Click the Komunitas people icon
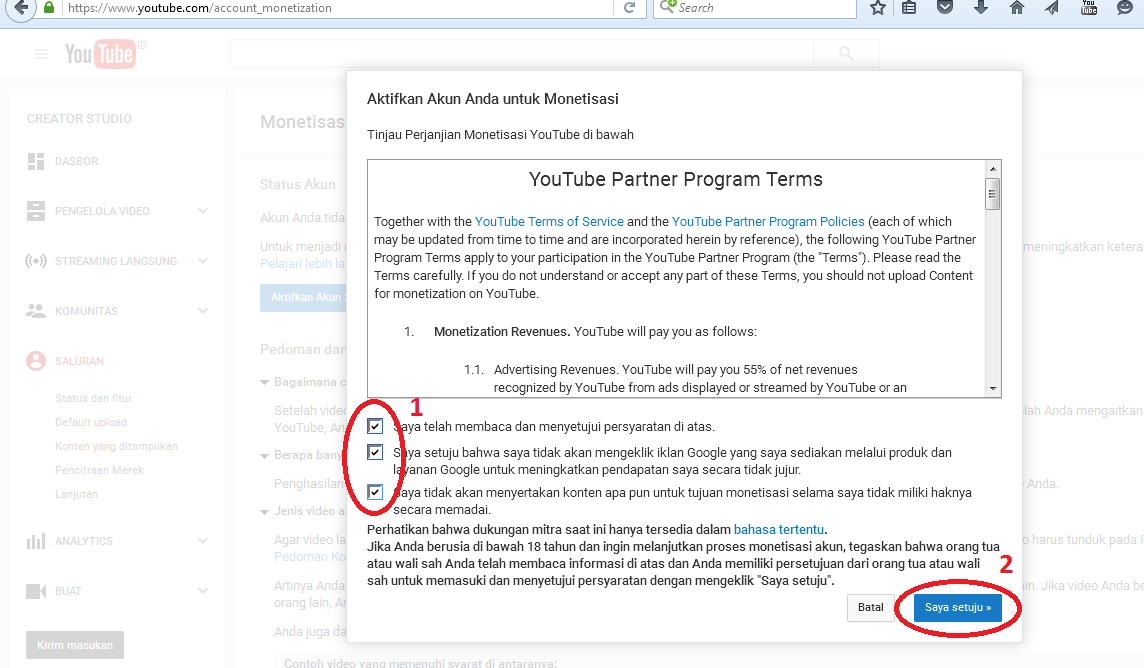 coord(36,311)
